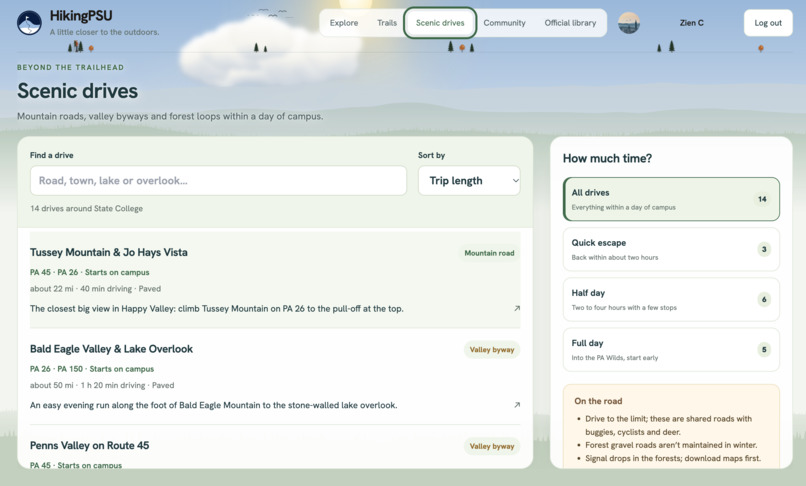Click the count badge 5 on Full day
Screen dimensions: 806x486
coord(764,350)
